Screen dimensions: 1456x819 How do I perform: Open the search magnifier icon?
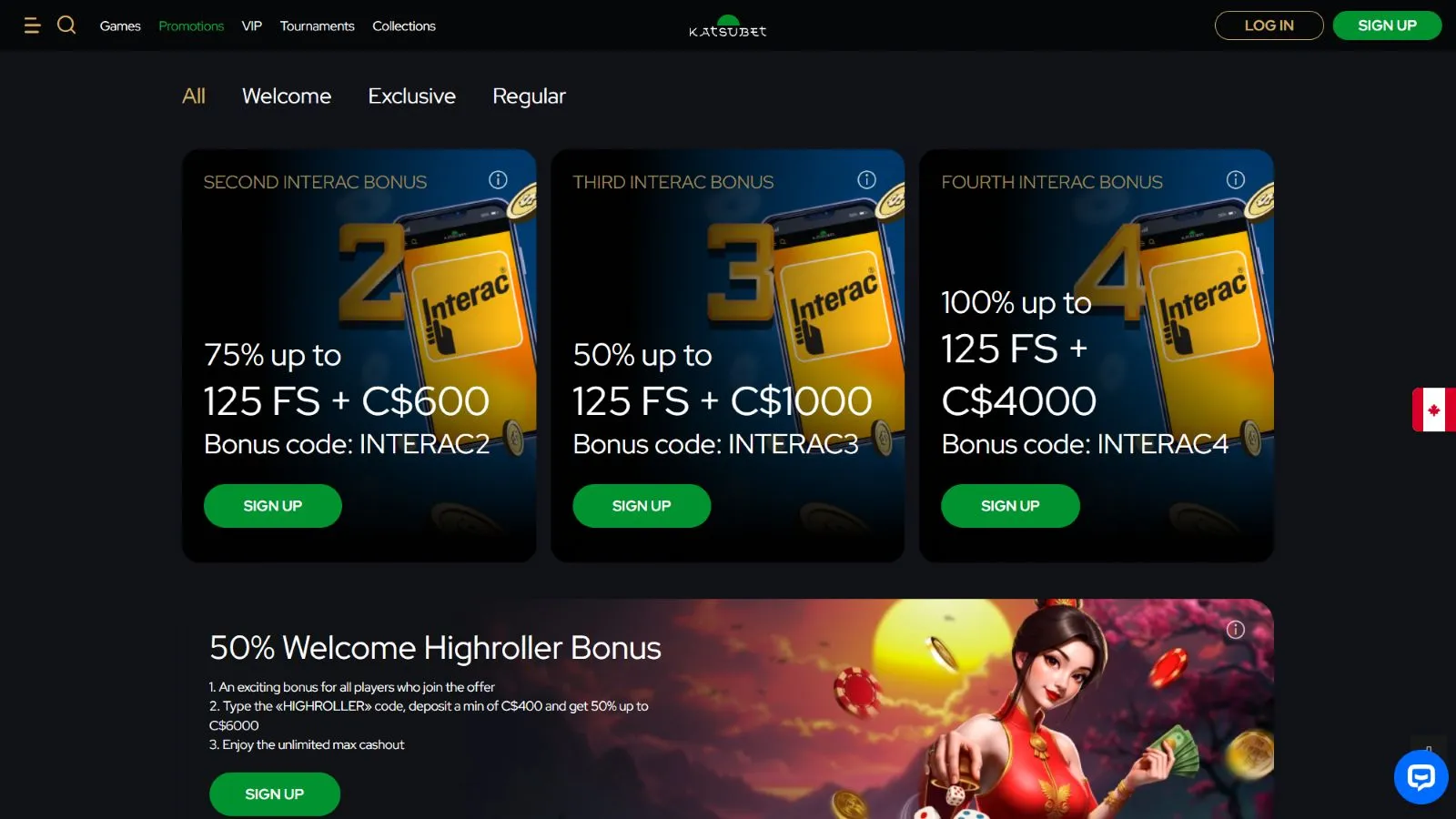pyautogui.click(x=66, y=25)
